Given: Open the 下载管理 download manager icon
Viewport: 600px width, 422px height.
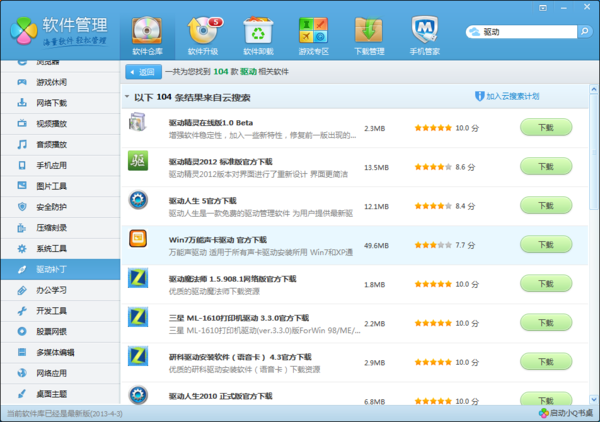Looking at the screenshot, I should tap(369, 31).
